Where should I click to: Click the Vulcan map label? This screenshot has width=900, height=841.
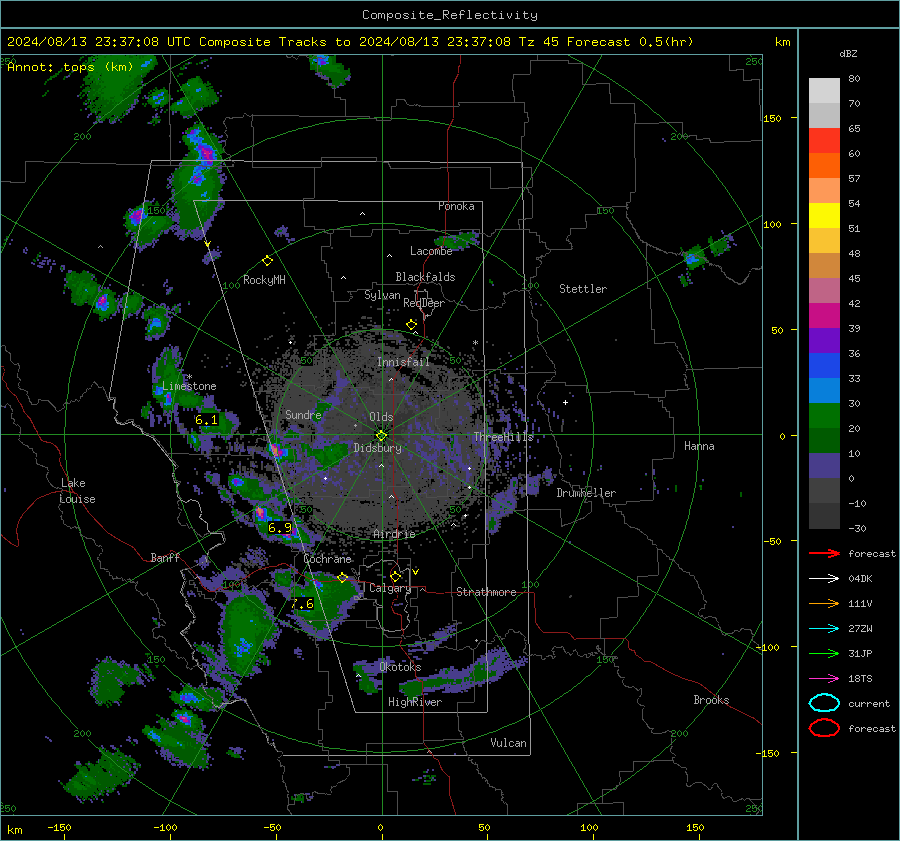509,743
